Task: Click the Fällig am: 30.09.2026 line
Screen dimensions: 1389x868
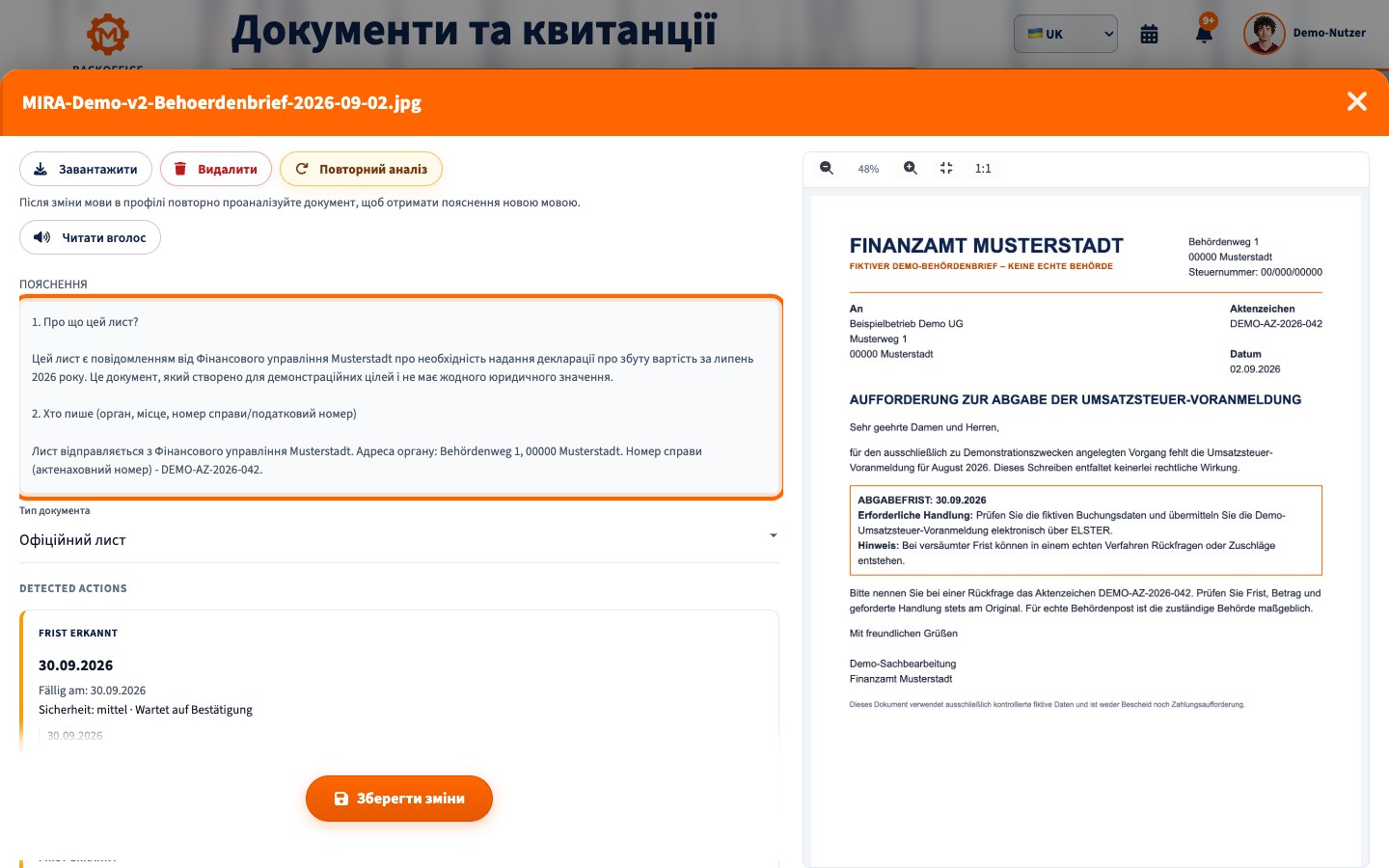Action: (92, 691)
